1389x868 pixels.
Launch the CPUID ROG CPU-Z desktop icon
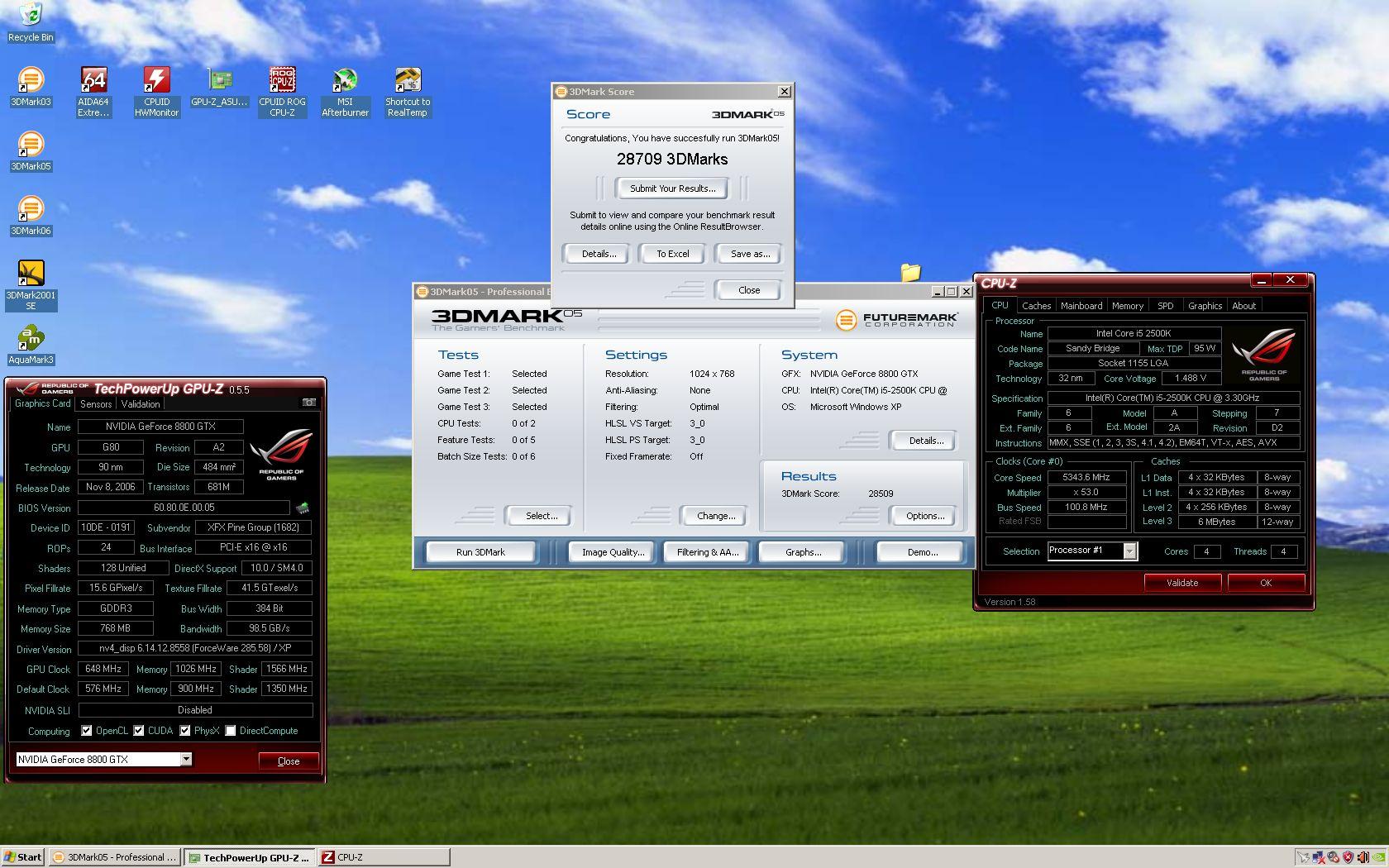point(282,92)
